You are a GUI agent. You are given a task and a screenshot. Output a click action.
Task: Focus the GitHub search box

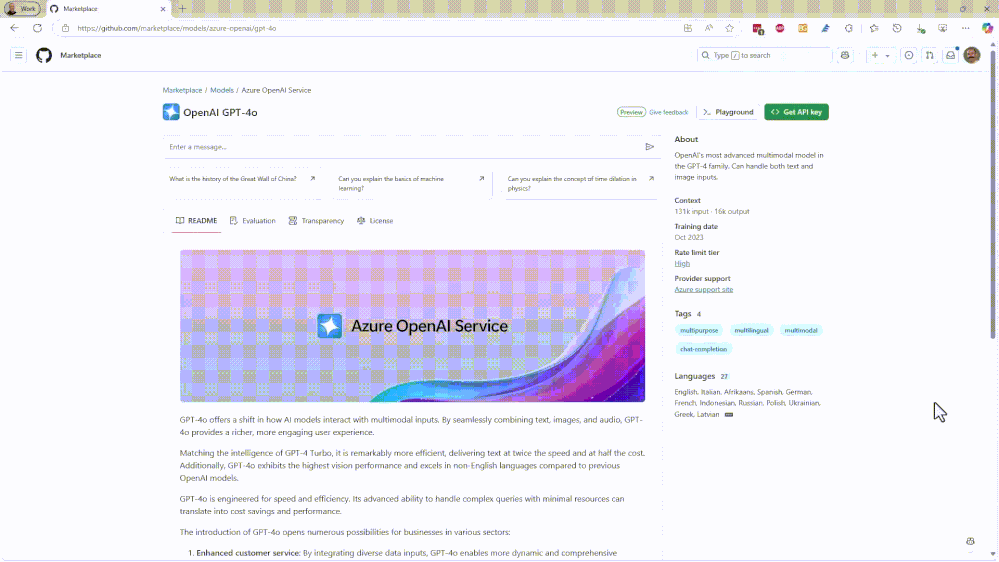[x=764, y=55]
